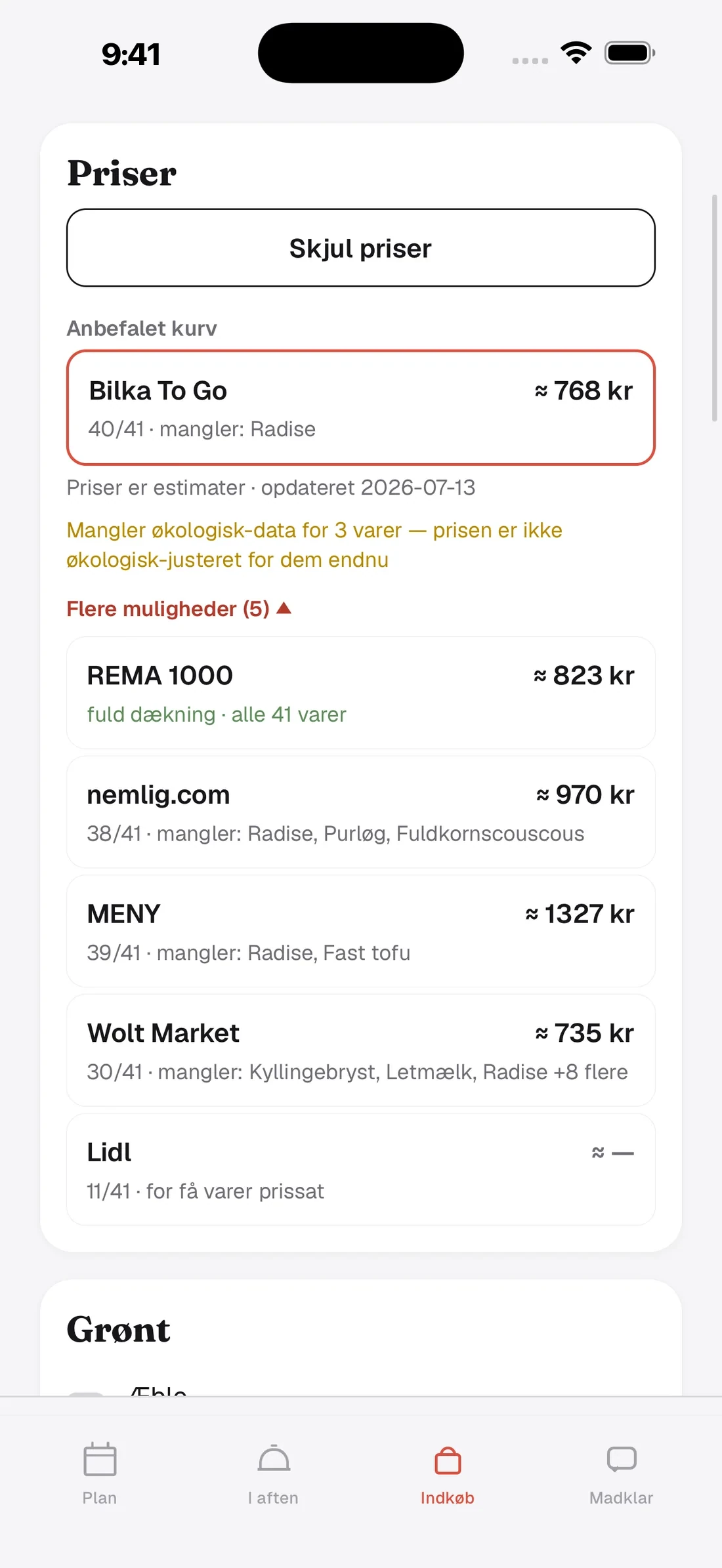Select the recommended Bilka To Go basket
Image resolution: width=722 pixels, height=1568 pixels.
(361, 408)
